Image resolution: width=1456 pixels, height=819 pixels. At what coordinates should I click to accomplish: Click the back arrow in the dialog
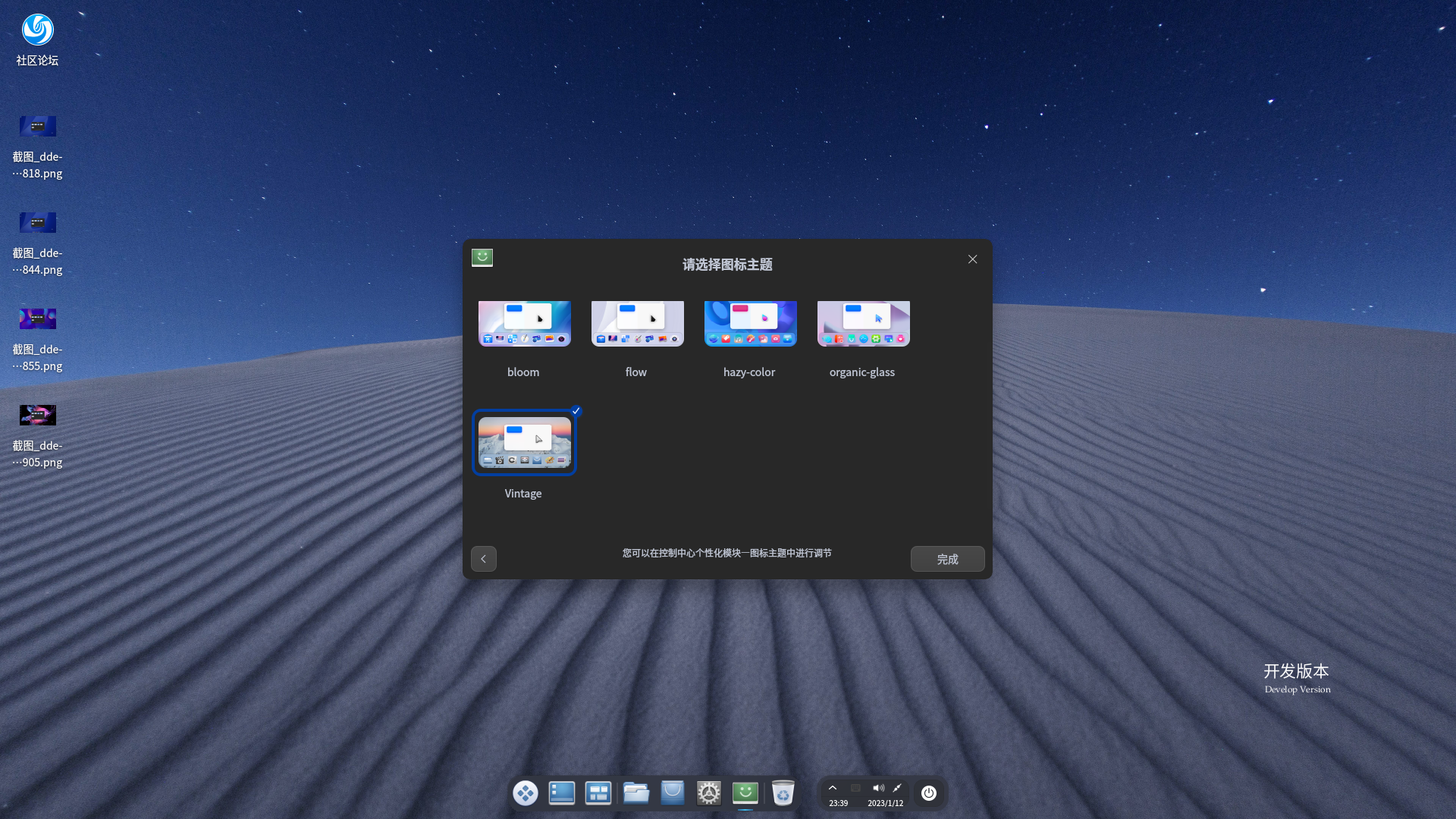[483, 559]
